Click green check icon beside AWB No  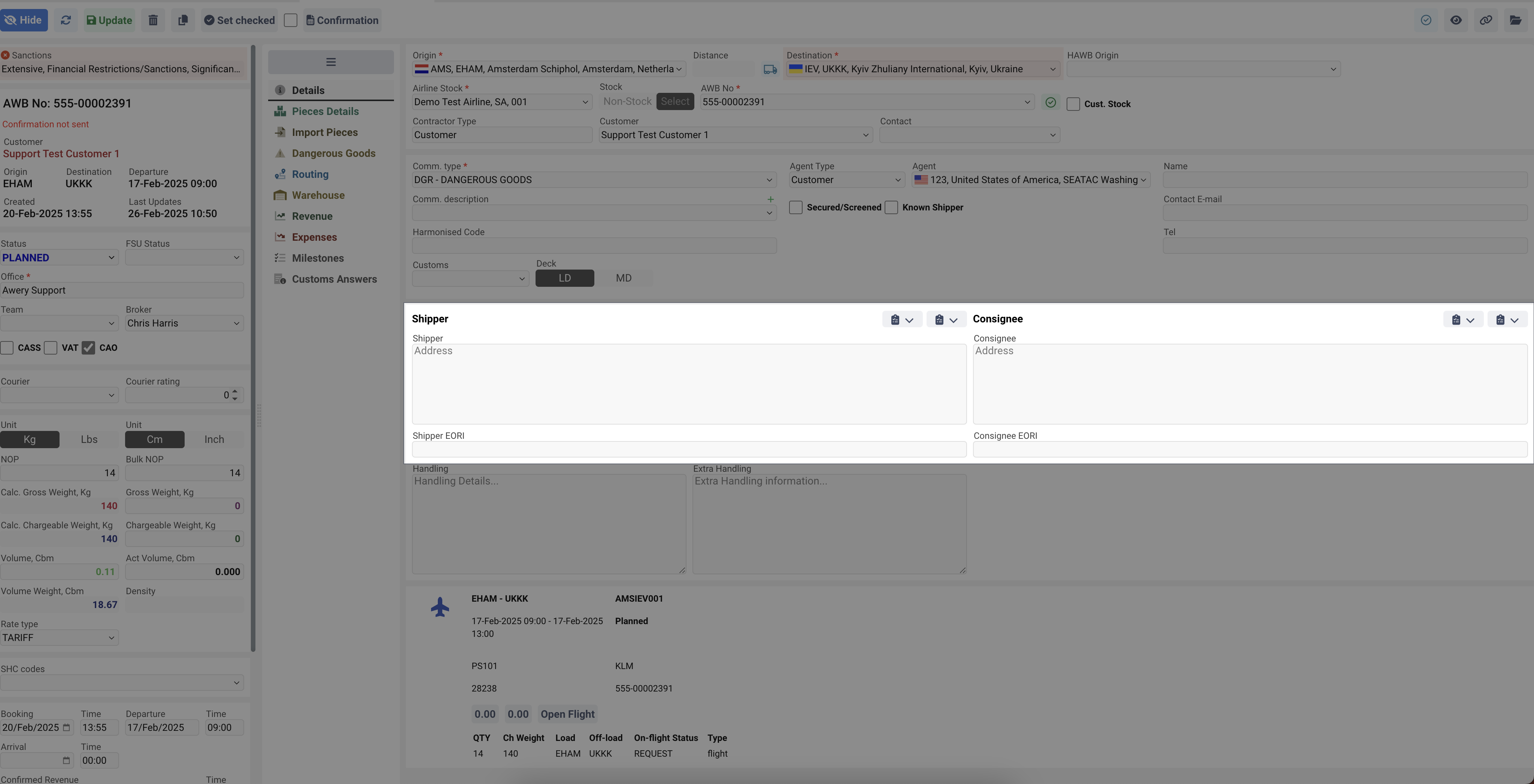pos(1051,102)
